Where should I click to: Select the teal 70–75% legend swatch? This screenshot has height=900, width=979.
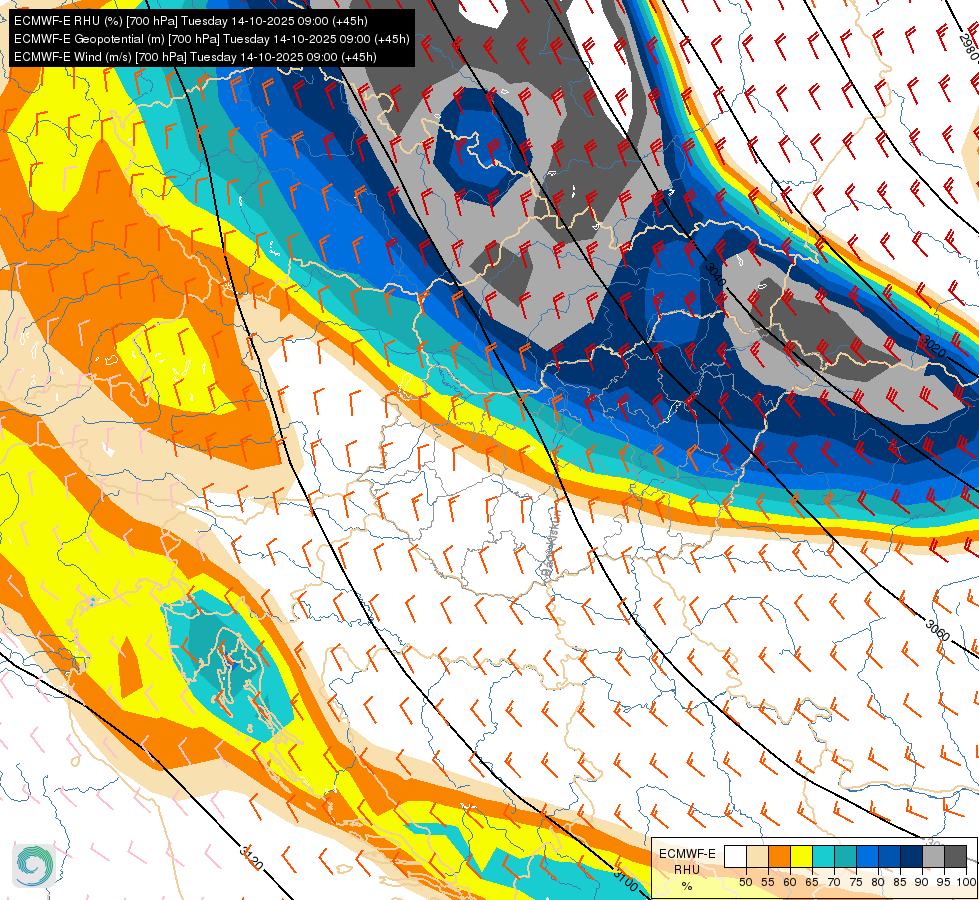tap(844, 856)
